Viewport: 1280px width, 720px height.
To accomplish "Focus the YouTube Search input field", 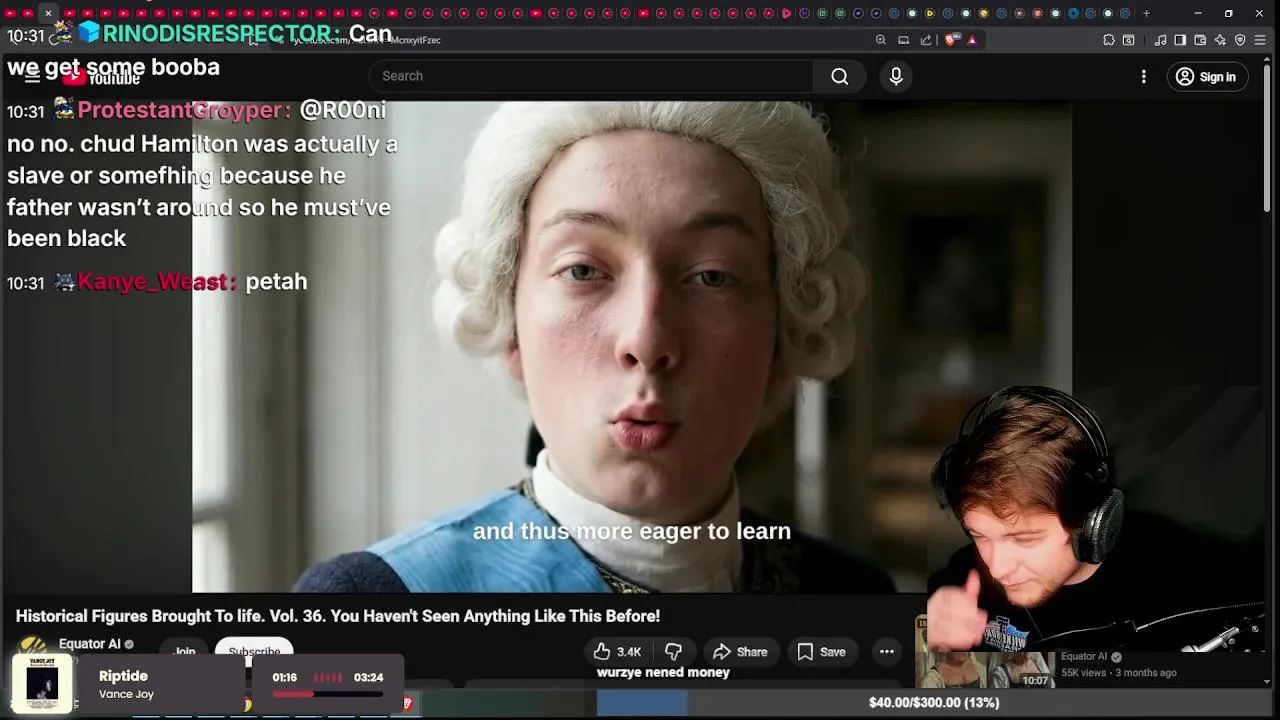I will (x=592, y=76).
